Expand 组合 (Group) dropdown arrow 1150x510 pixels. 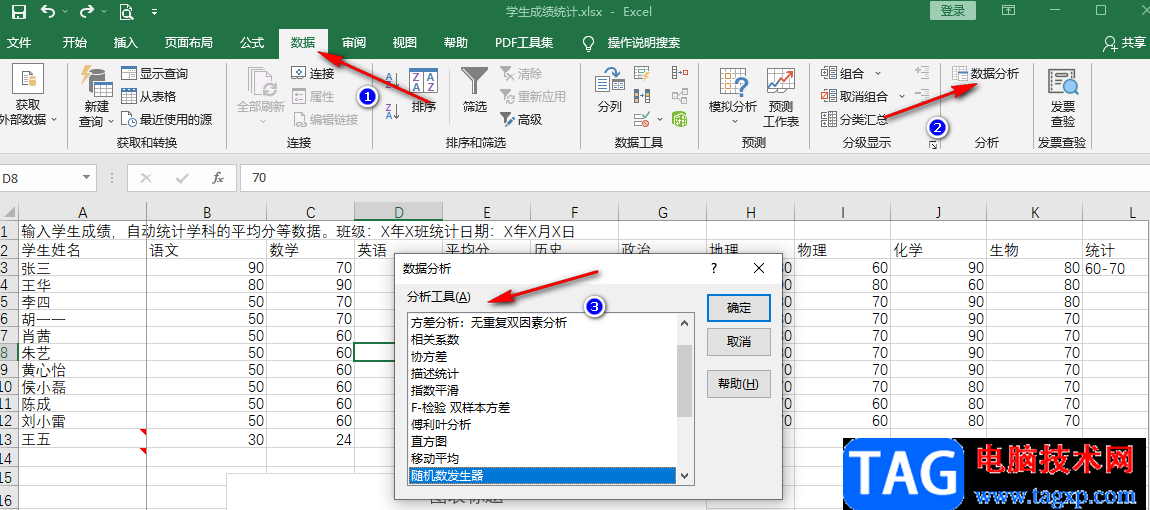(878, 73)
